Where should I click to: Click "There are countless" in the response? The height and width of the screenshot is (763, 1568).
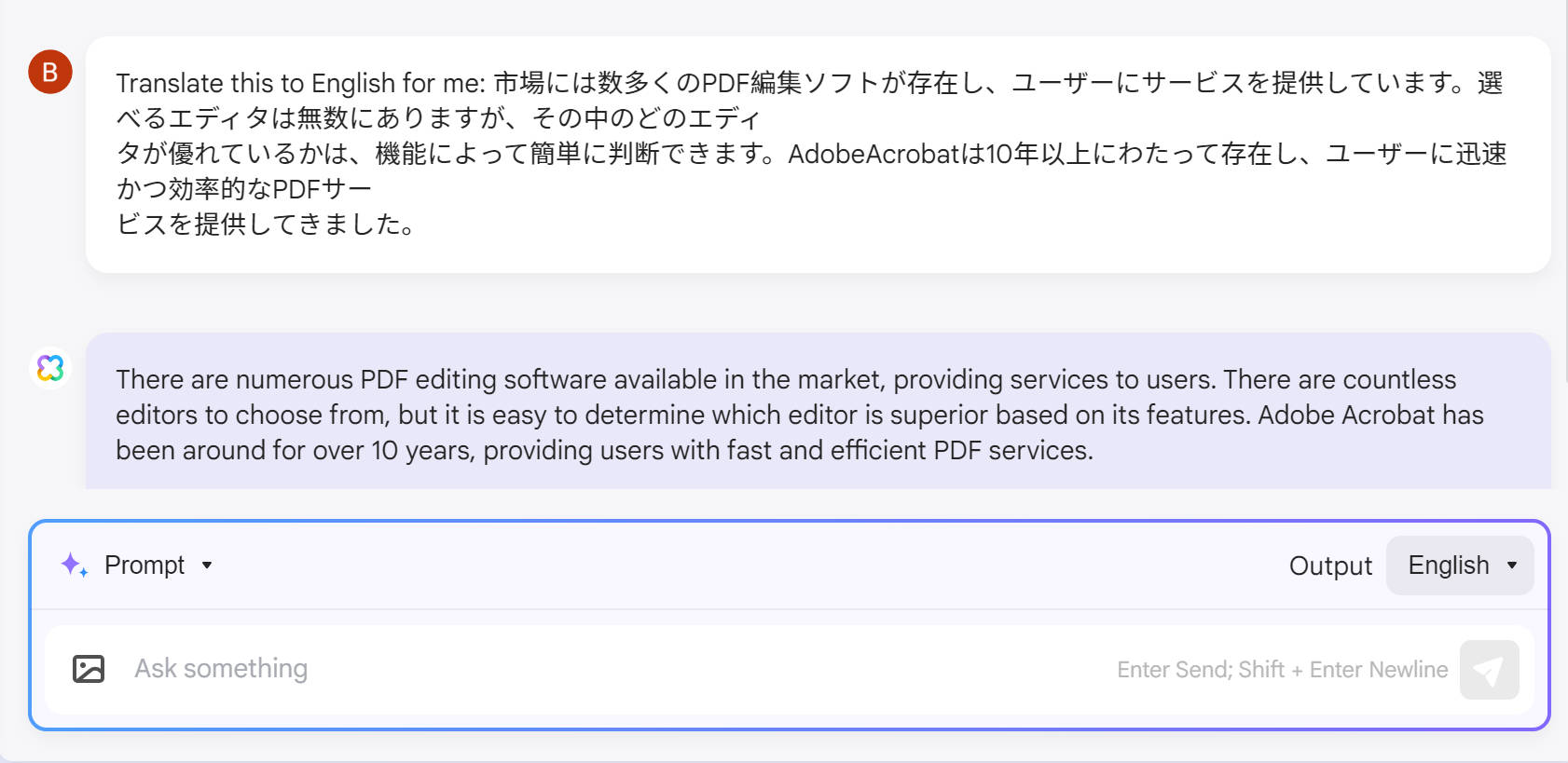pyautogui.click(x=1339, y=380)
